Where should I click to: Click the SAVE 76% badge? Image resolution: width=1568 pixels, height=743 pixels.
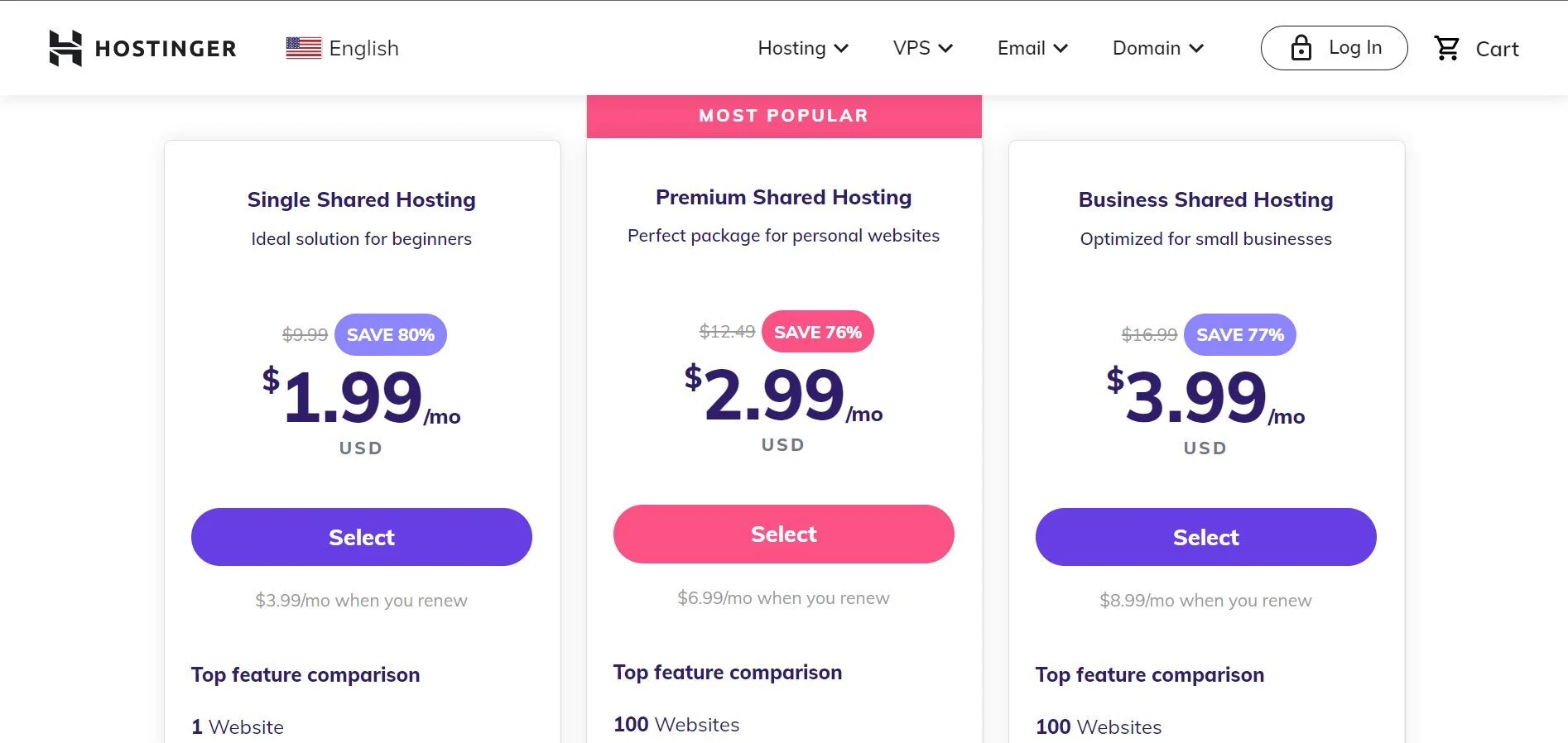coord(817,331)
